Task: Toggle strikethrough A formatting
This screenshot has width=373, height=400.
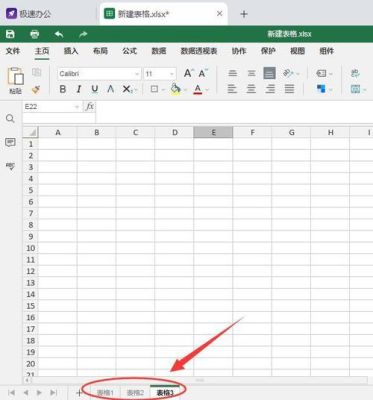Action: click(111, 89)
